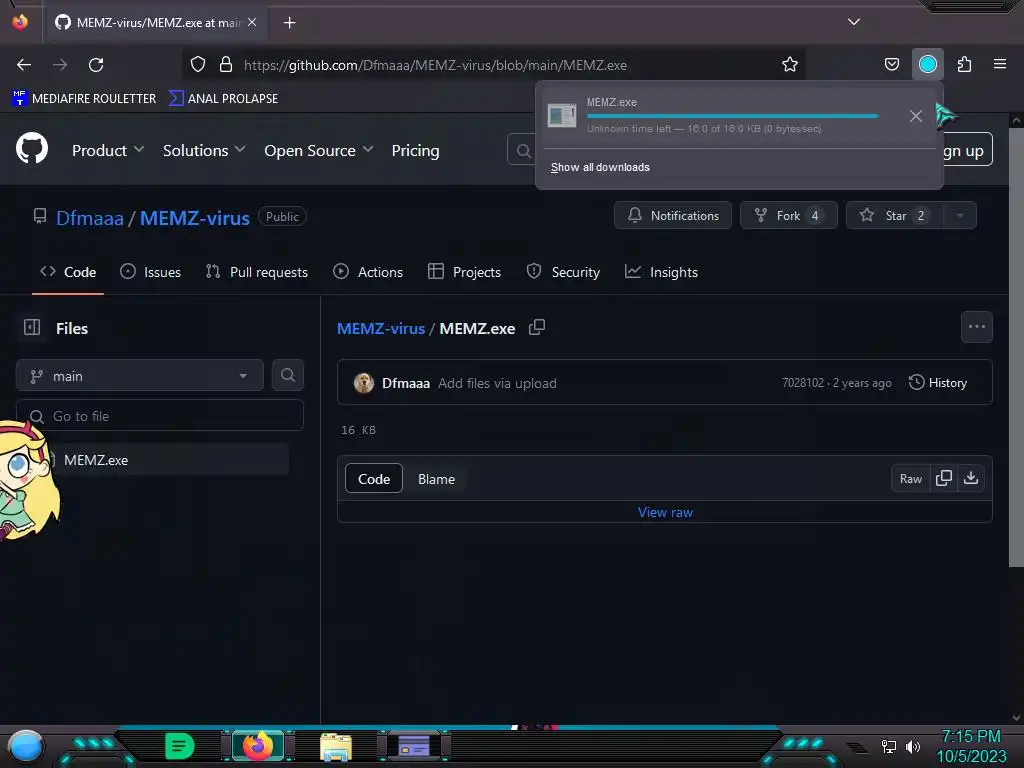Open the Pocket save icon
1024x768 pixels.
click(891, 65)
